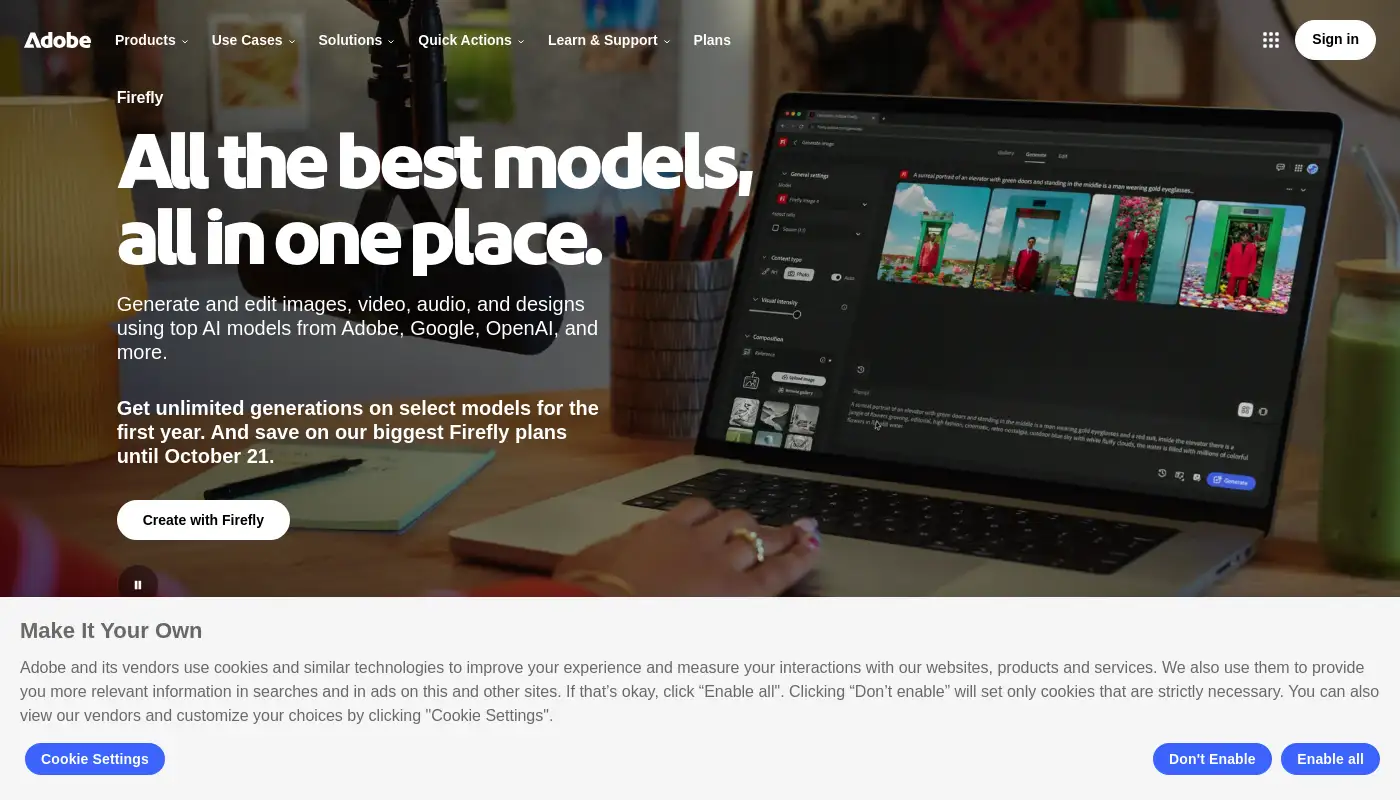Image resolution: width=1400 pixels, height=800 pixels.
Task: Click the Sign in button
Action: pos(1335,40)
